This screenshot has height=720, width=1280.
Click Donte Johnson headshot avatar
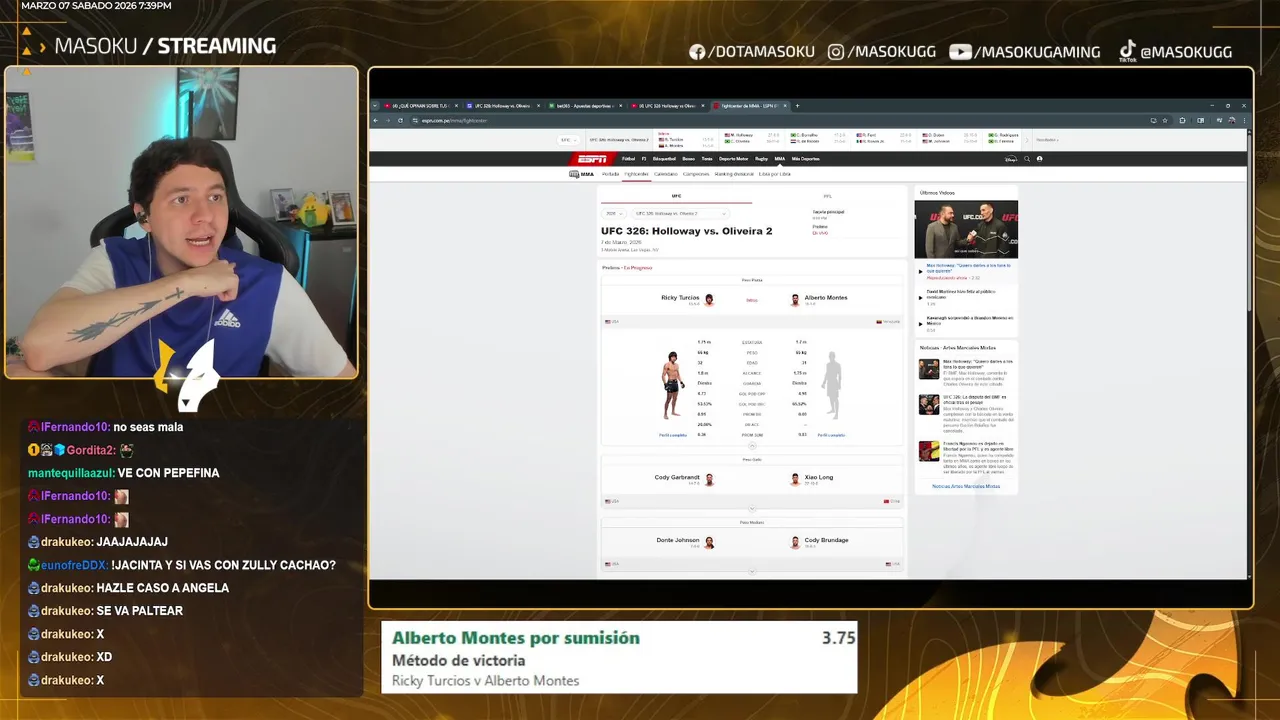click(709, 542)
